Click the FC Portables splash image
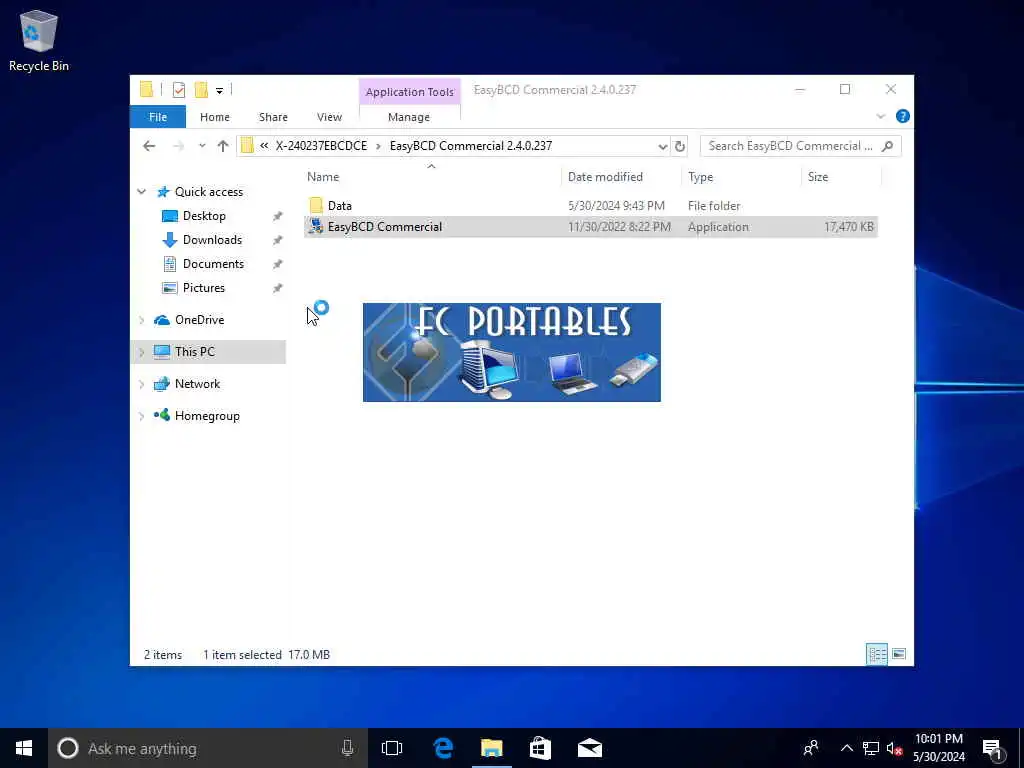This screenshot has height=768, width=1024. coord(511,352)
